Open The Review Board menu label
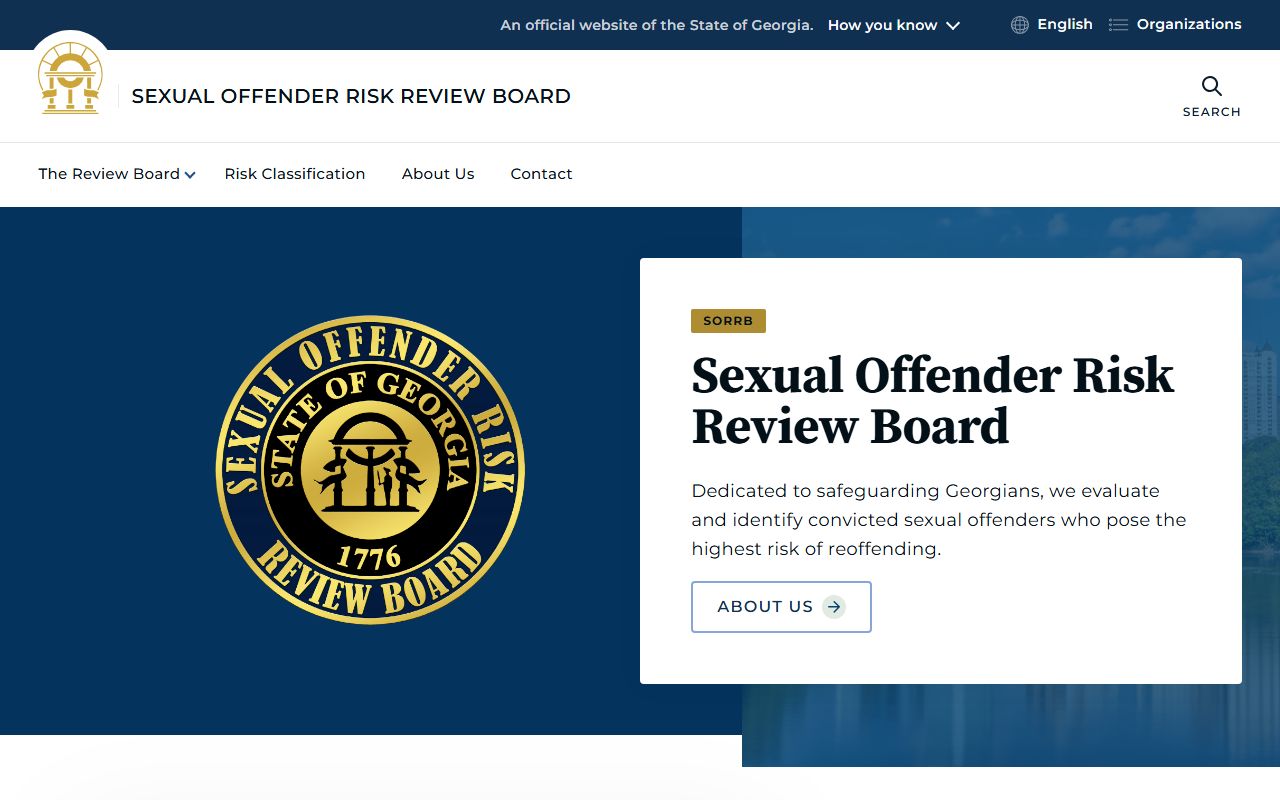The height and width of the screenshot is (800, 1280). point(109,174)
